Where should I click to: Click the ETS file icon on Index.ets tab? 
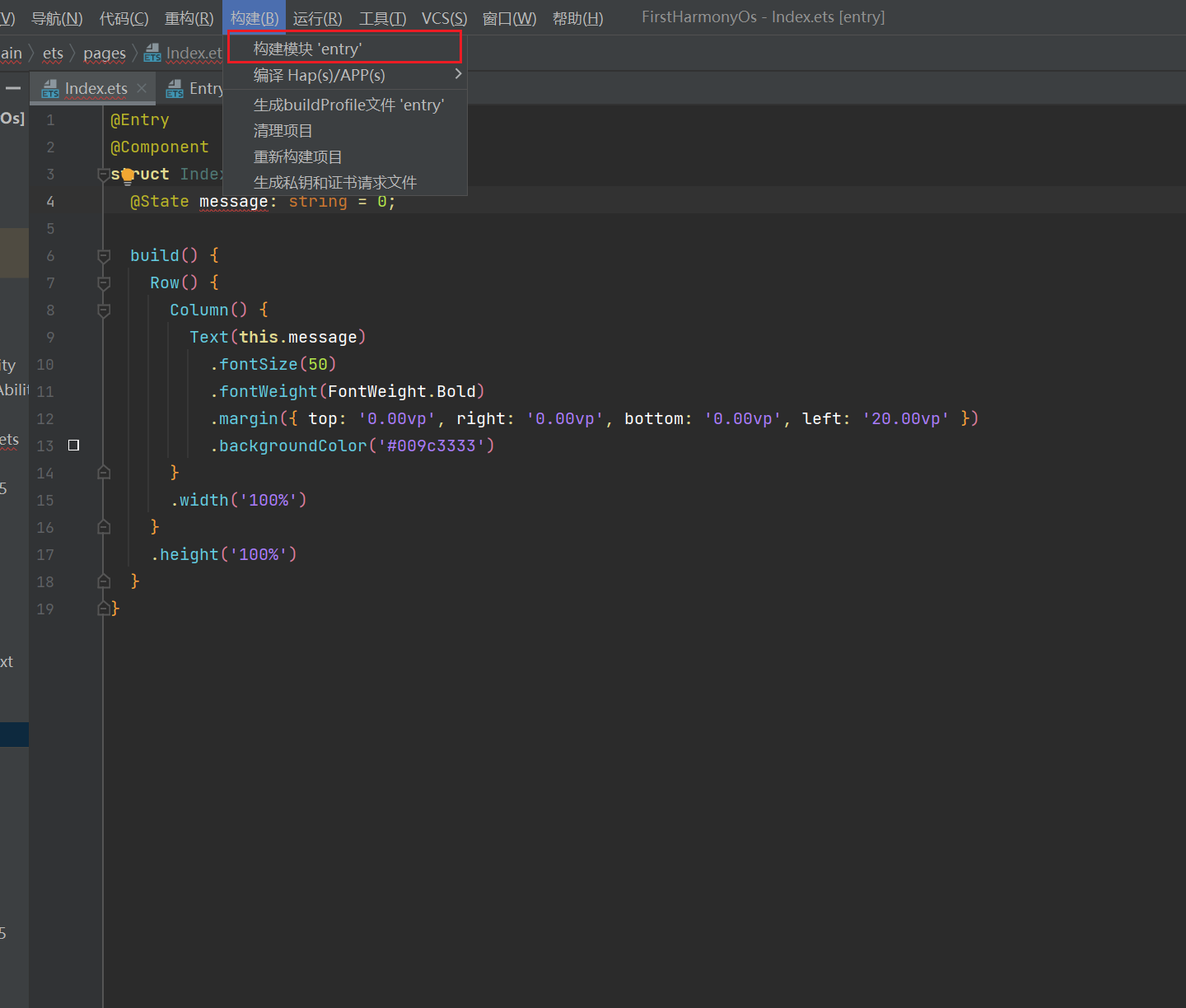pyautogui.click(x=50, y=88)
